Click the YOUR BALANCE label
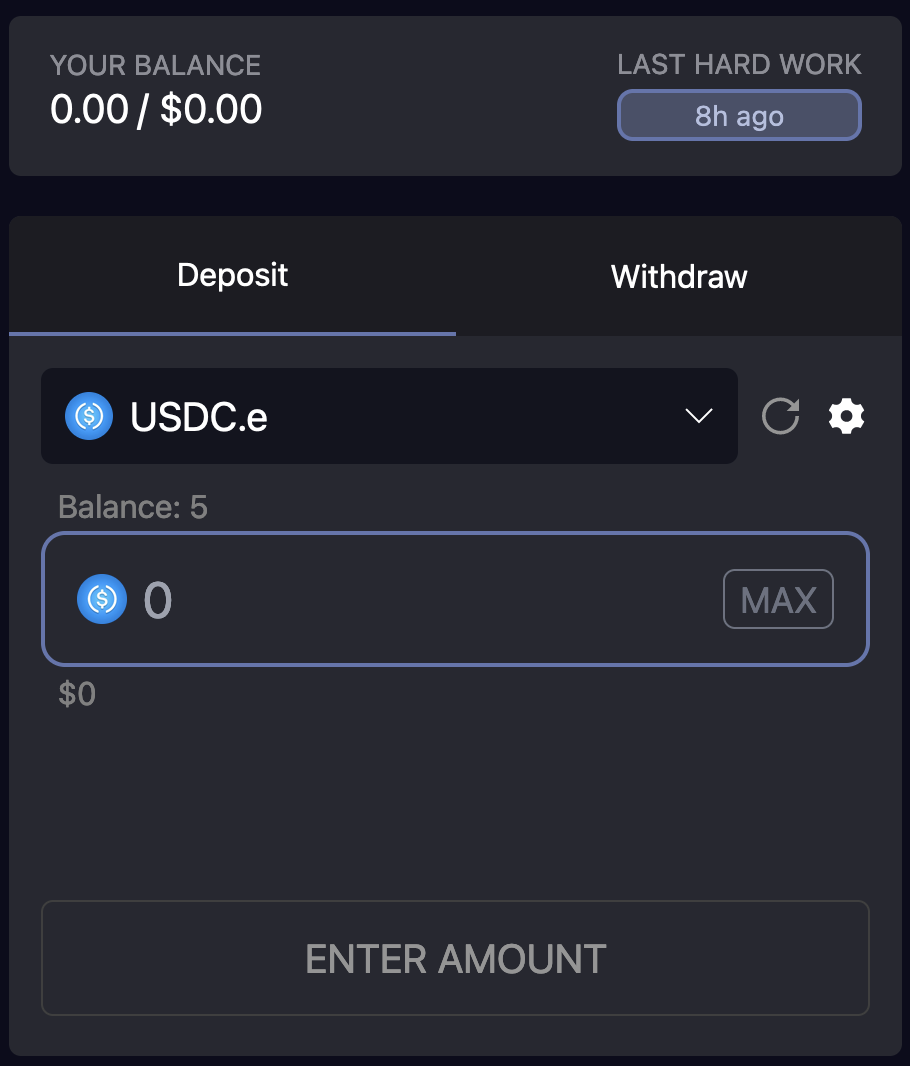The image size is (910, 1066). click(x=155, y=66)
